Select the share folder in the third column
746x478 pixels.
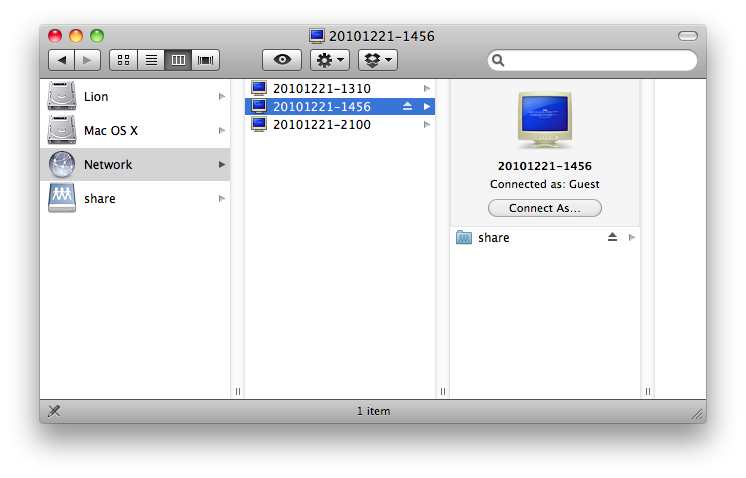(x=545, y=237)
